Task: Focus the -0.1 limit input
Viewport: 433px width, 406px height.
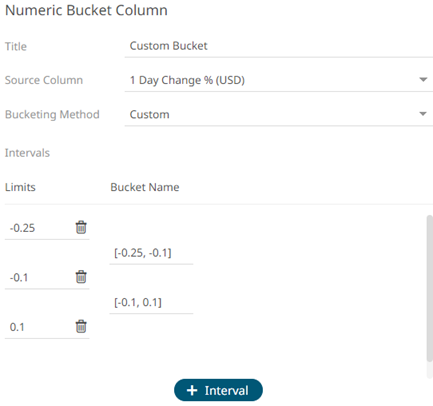Action: (39, 277)
